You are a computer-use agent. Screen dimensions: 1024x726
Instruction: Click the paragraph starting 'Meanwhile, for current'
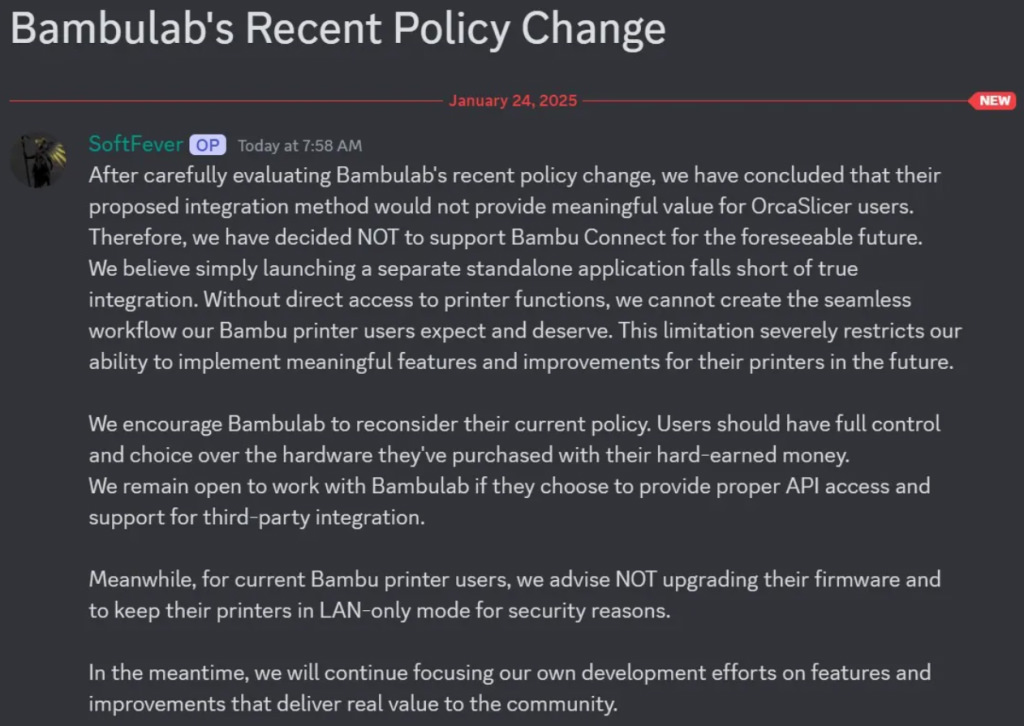point(515,595)
